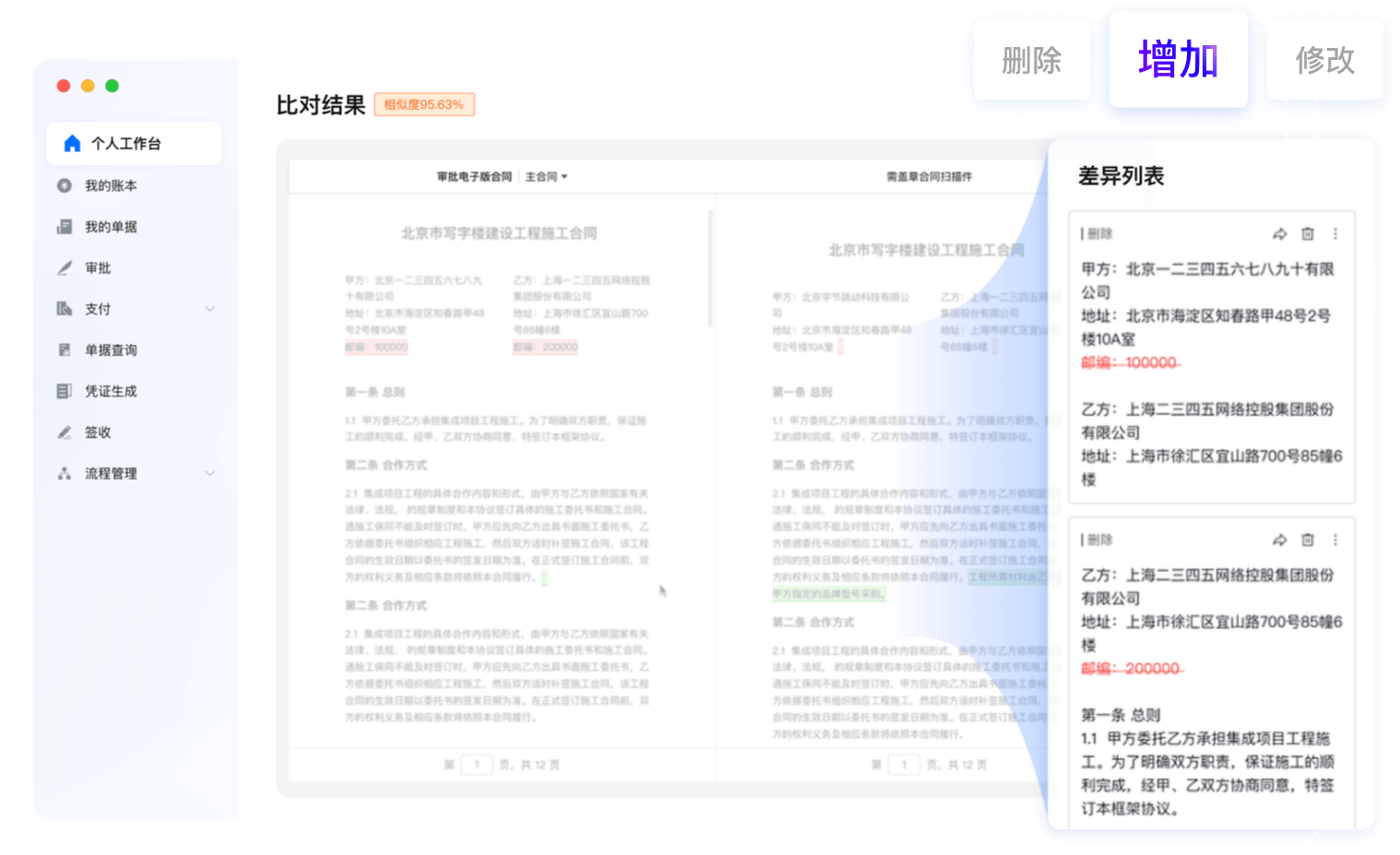This screenshot has width=1400, height=855.
Task: Go to the 审批 pen icon
Action: [x=65, y=268]
